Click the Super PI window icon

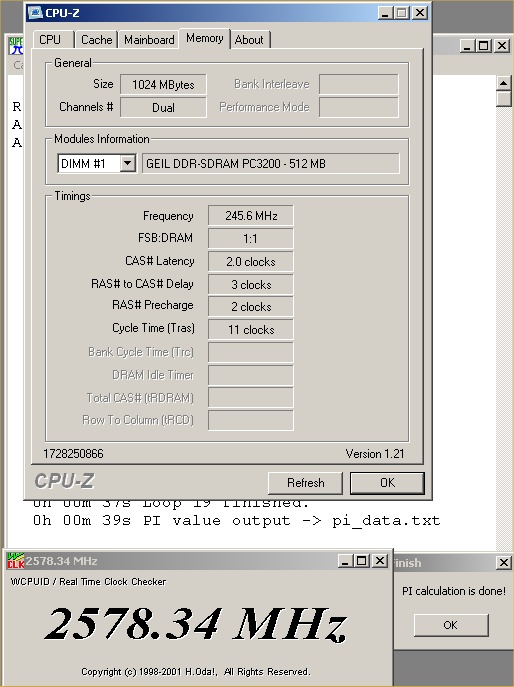tap(16, 46)
